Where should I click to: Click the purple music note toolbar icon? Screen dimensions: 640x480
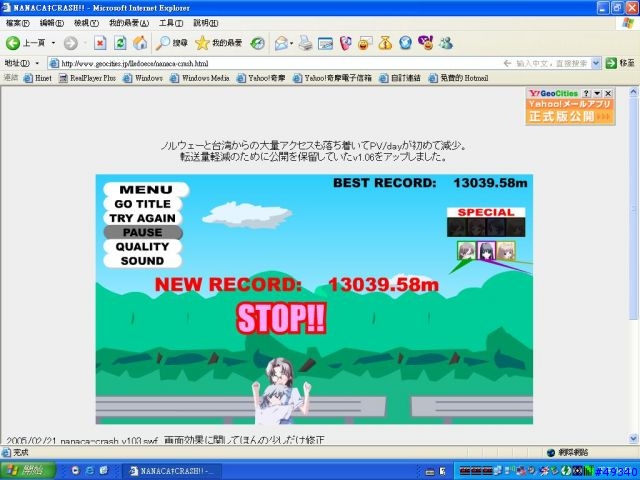pos(345,43)
